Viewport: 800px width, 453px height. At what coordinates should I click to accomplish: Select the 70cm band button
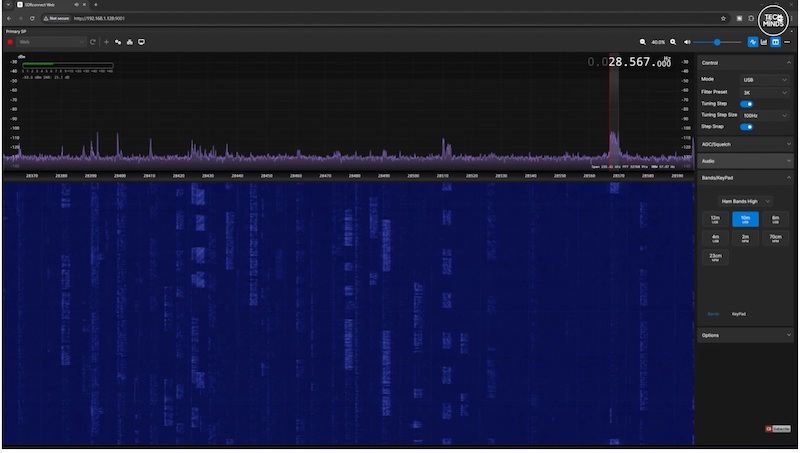(775, 238)
